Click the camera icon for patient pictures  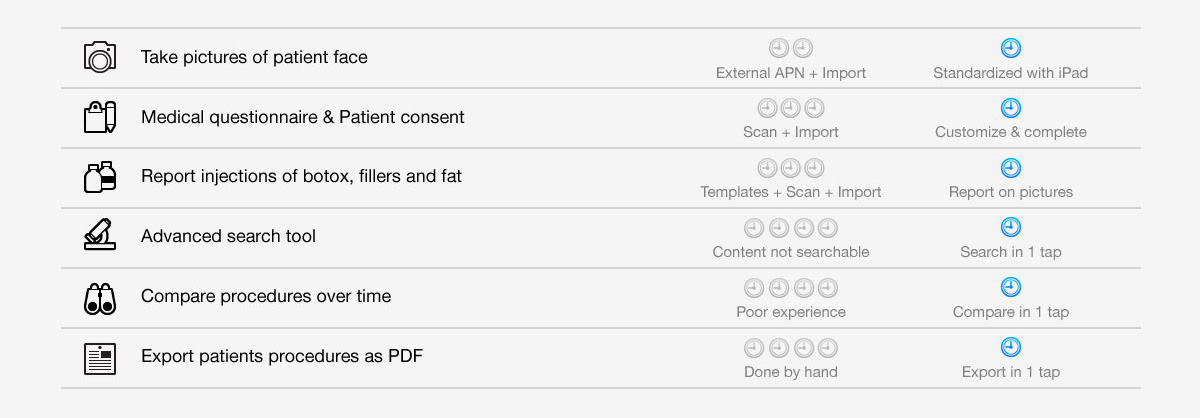click(x=100, y=56)
